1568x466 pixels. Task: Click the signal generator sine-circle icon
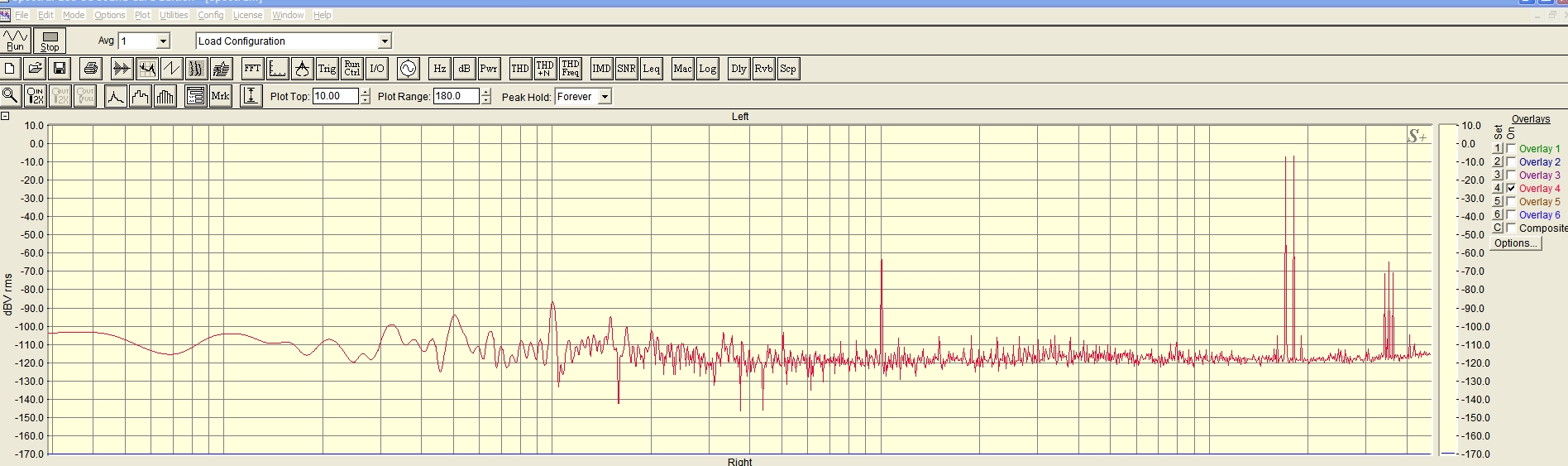[408, 69]
